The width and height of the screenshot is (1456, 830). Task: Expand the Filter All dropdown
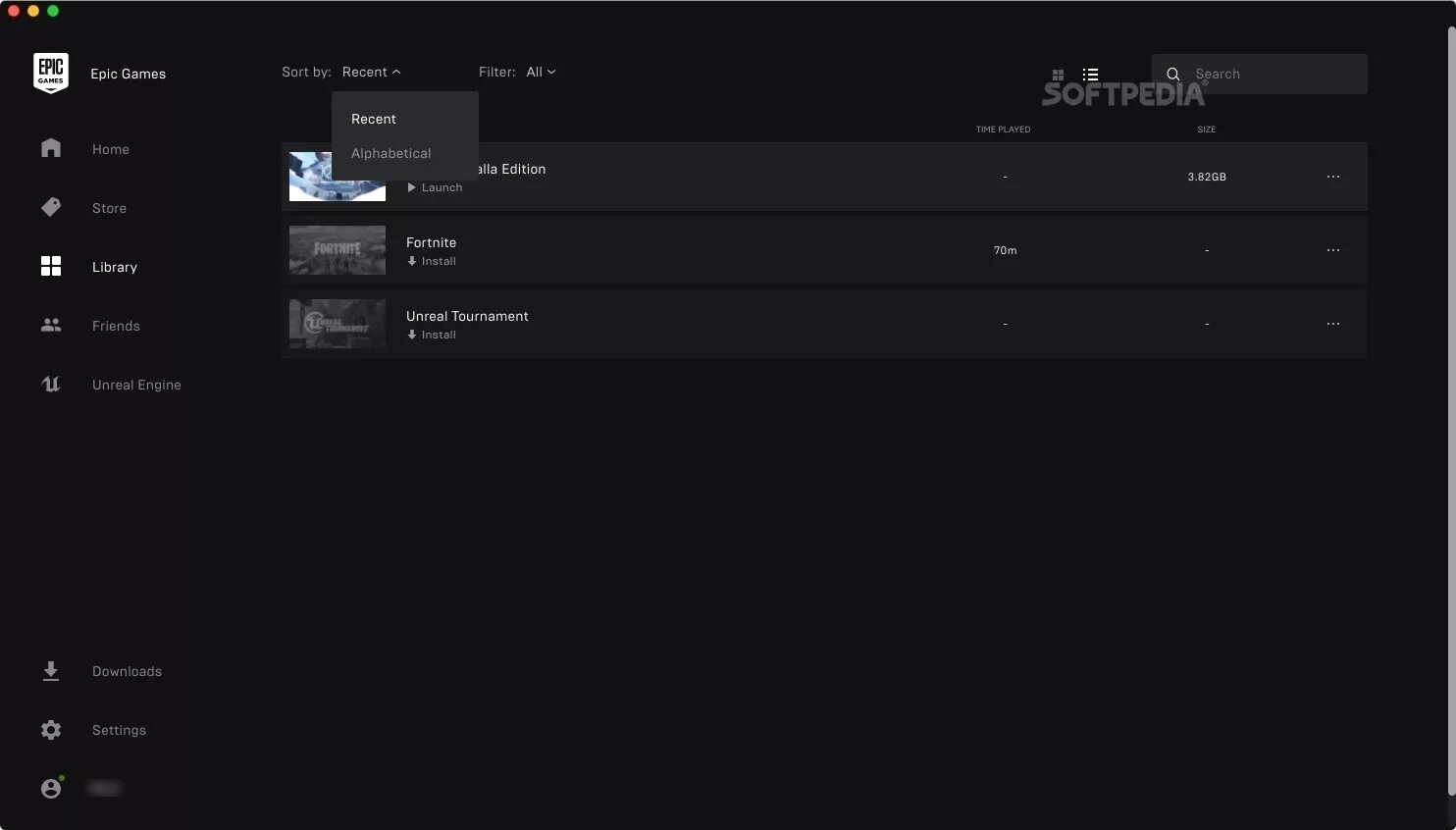pos(541,72)
